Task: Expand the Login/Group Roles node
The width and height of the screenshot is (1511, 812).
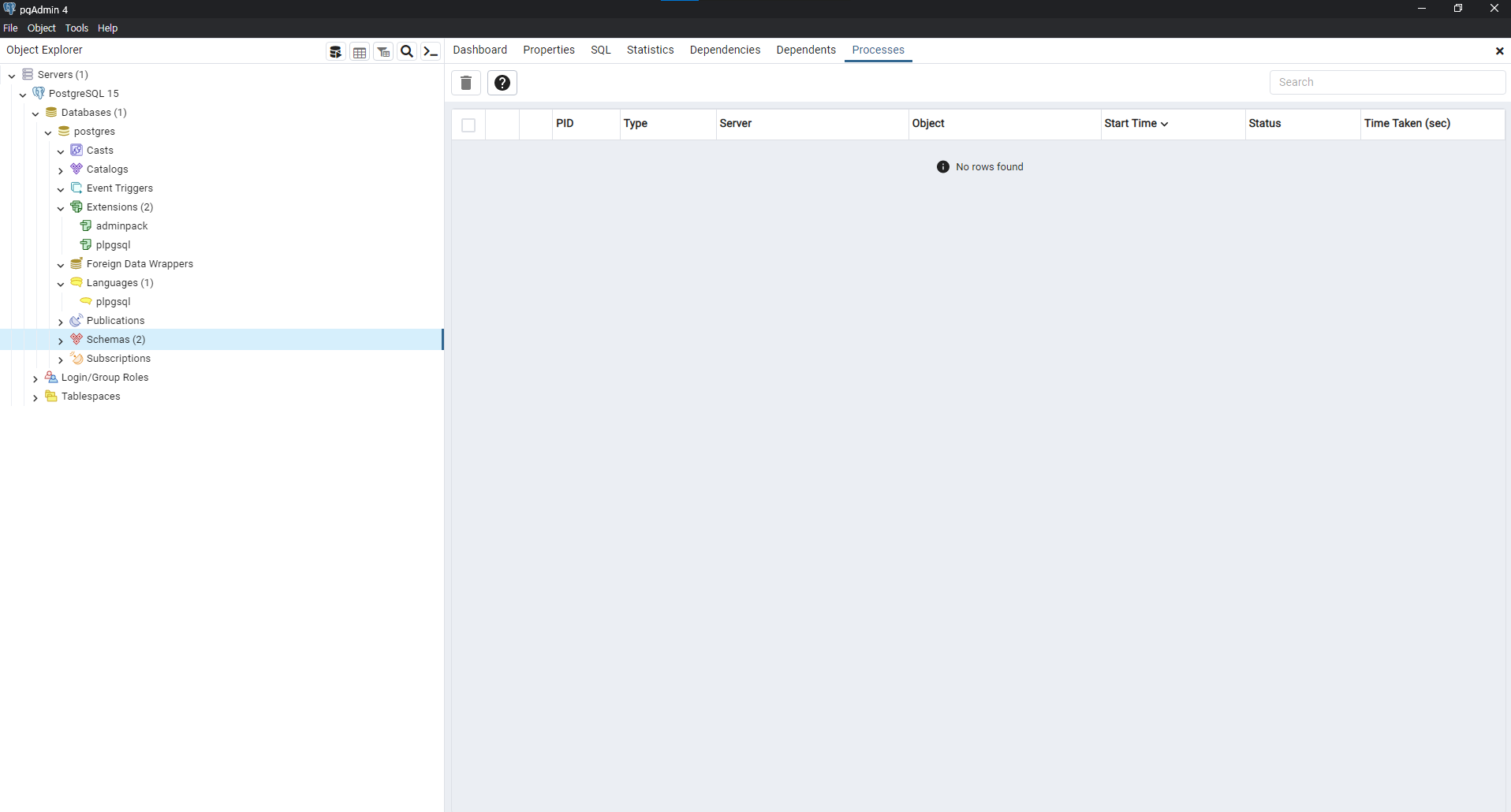Action: pyautogui.click(x=35, y=378)
